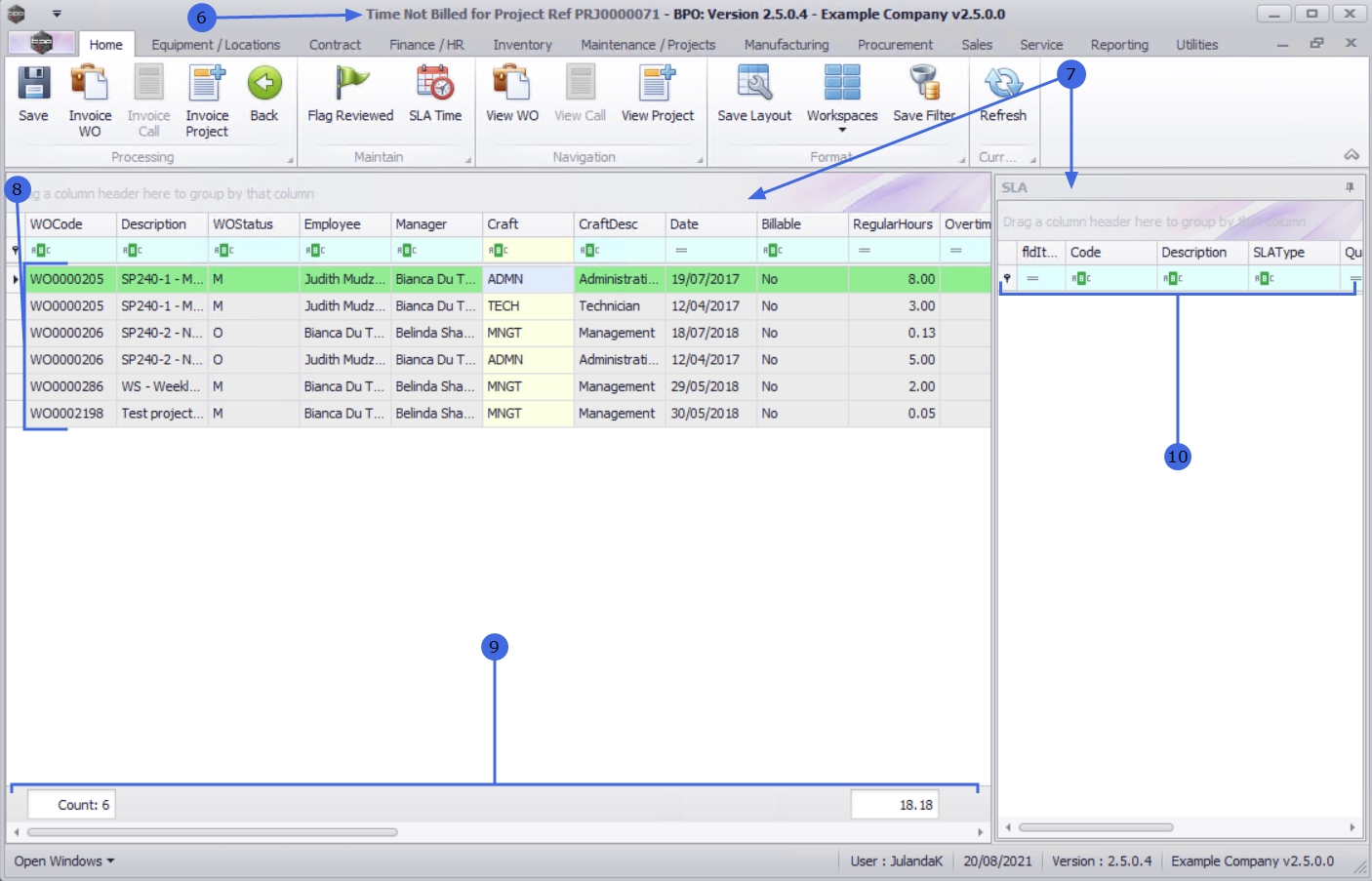The image size is (1372, 881).
Task: Go back using the green Back arrow
Action: pyautogui.click(x=264, y=84)
